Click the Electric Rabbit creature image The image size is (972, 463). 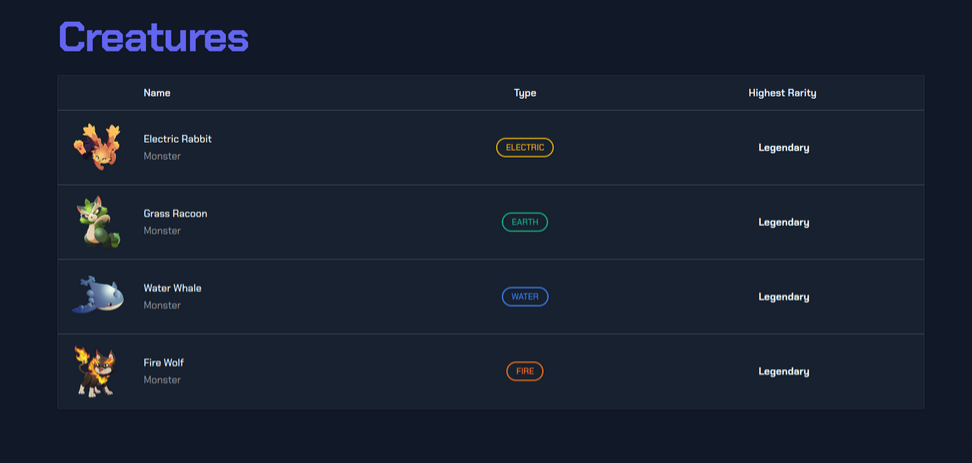[97, 147]
